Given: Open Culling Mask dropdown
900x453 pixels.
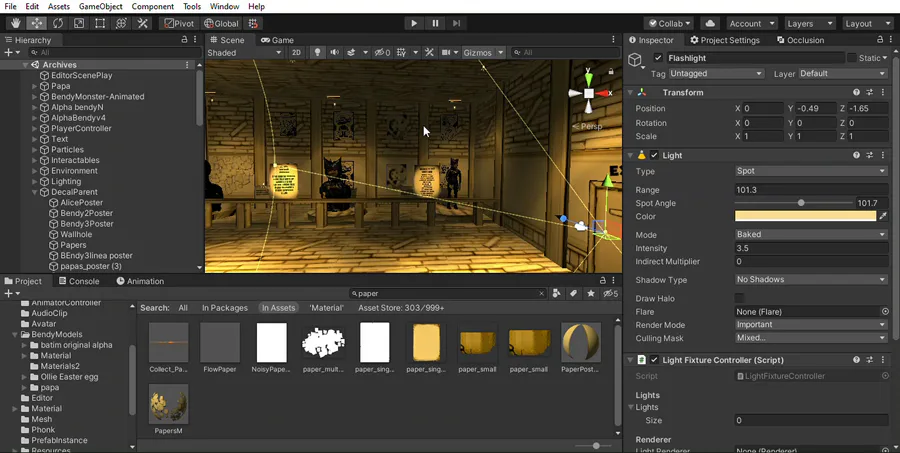Looking at the screenshot, I should point(811,338).
